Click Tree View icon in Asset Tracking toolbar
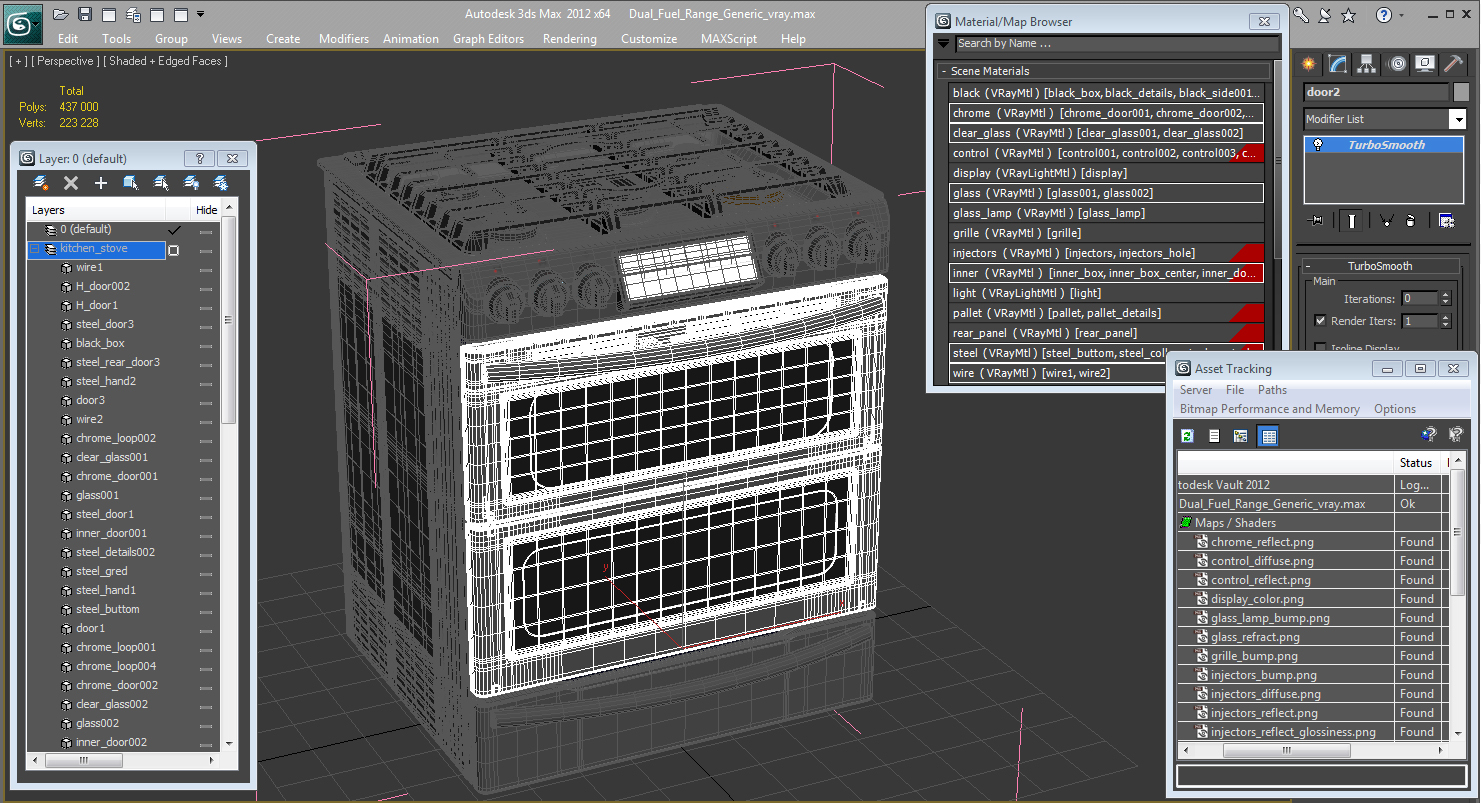The image size is (1481, 803). (1241, 436)
